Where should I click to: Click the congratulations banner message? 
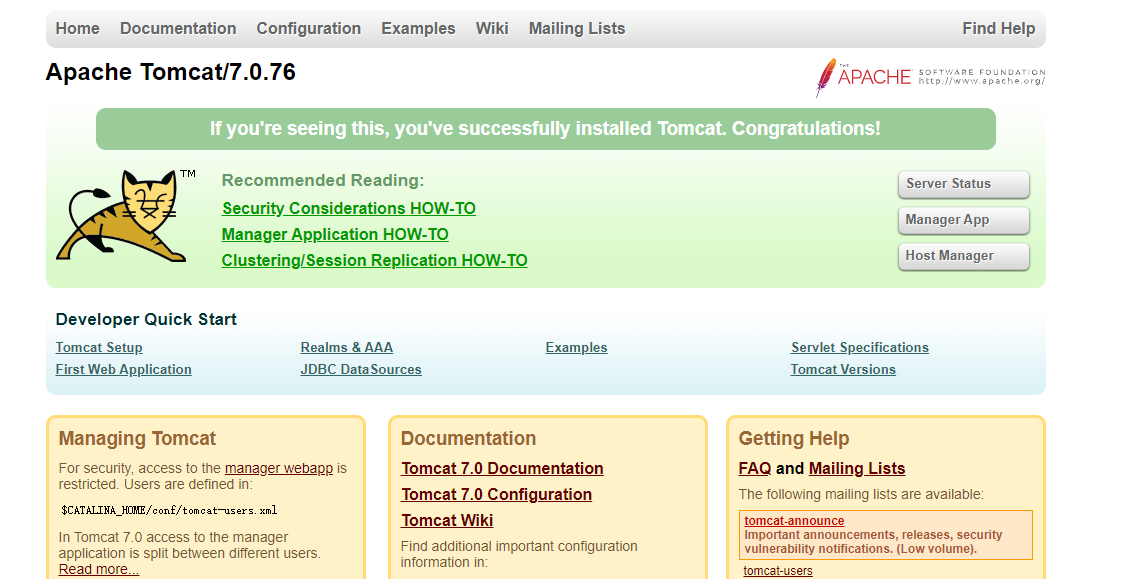click(x=546, y=129)
